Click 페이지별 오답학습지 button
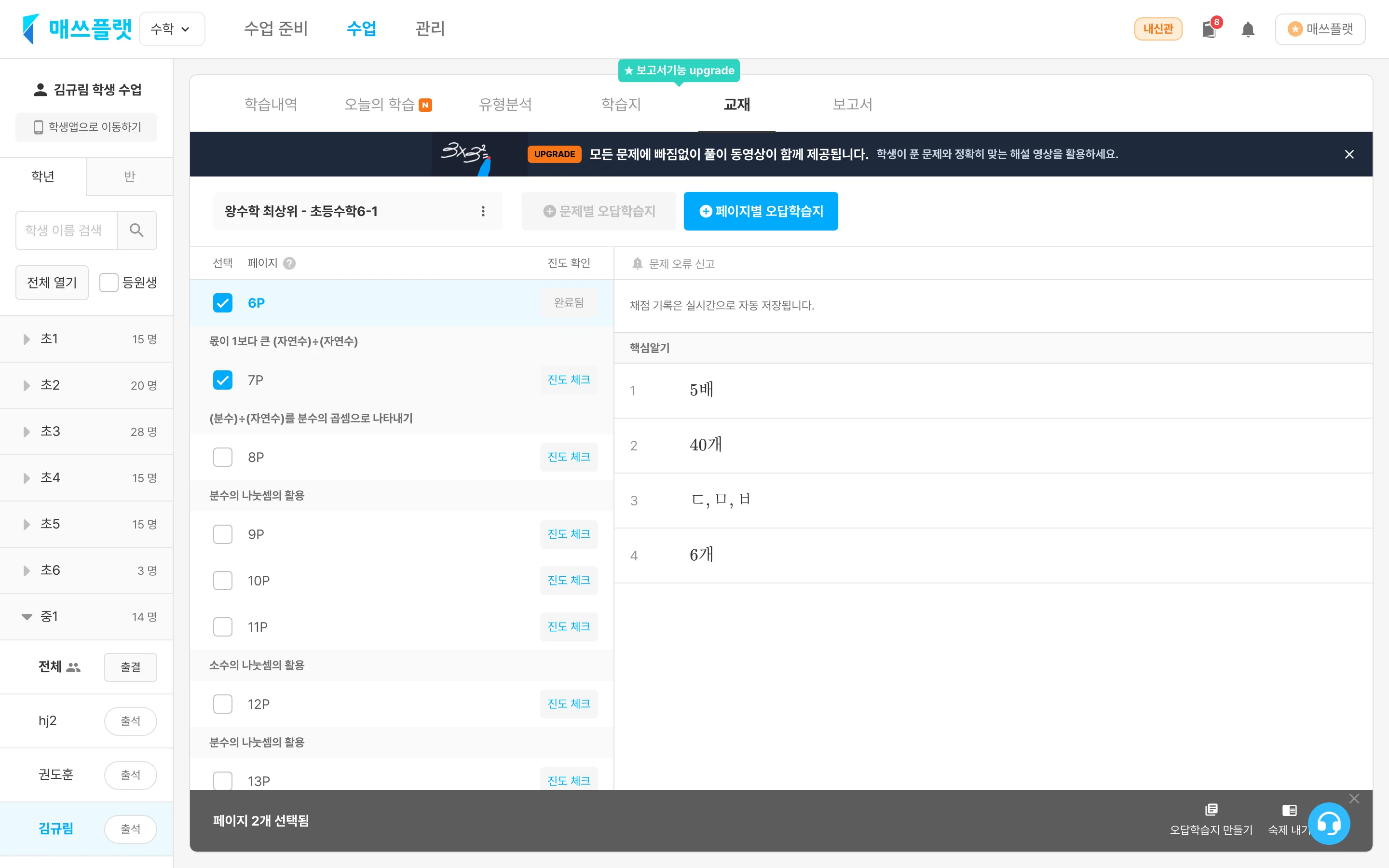 click(x=761, y=211)
